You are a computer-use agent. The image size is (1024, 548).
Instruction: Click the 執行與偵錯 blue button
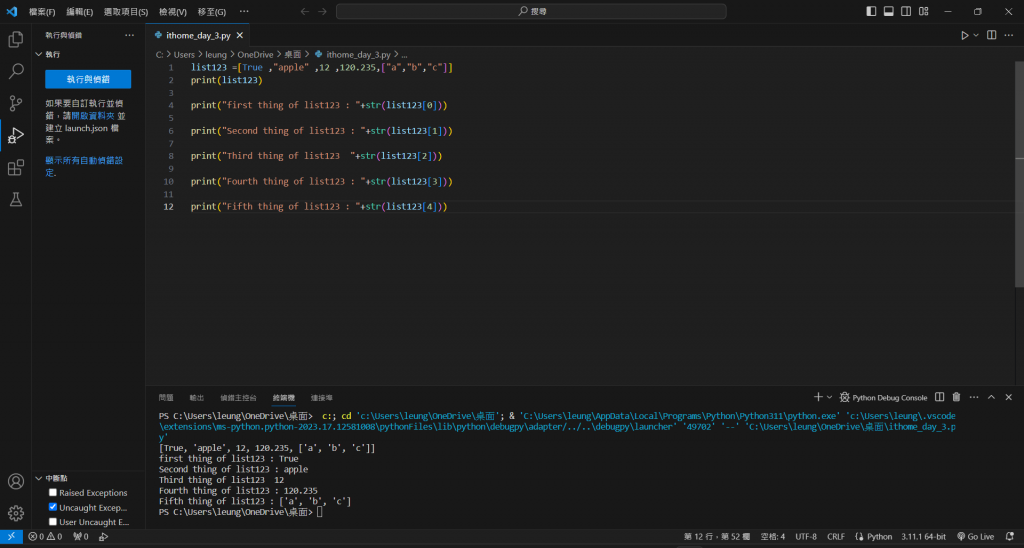point(88,79)
